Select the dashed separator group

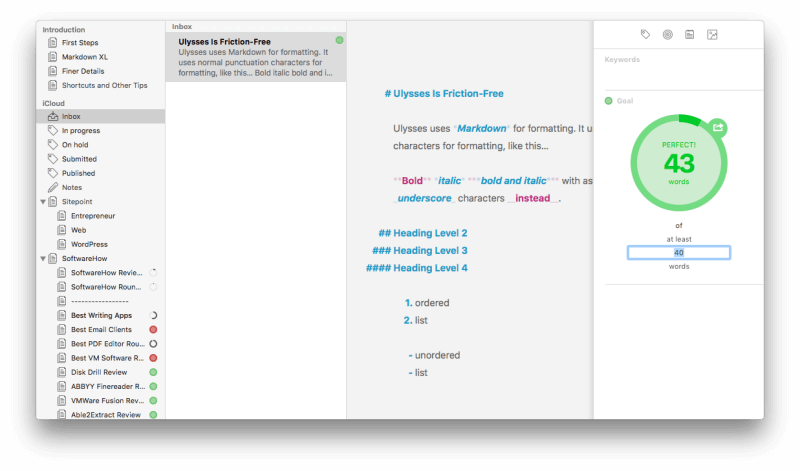point(101,301)
